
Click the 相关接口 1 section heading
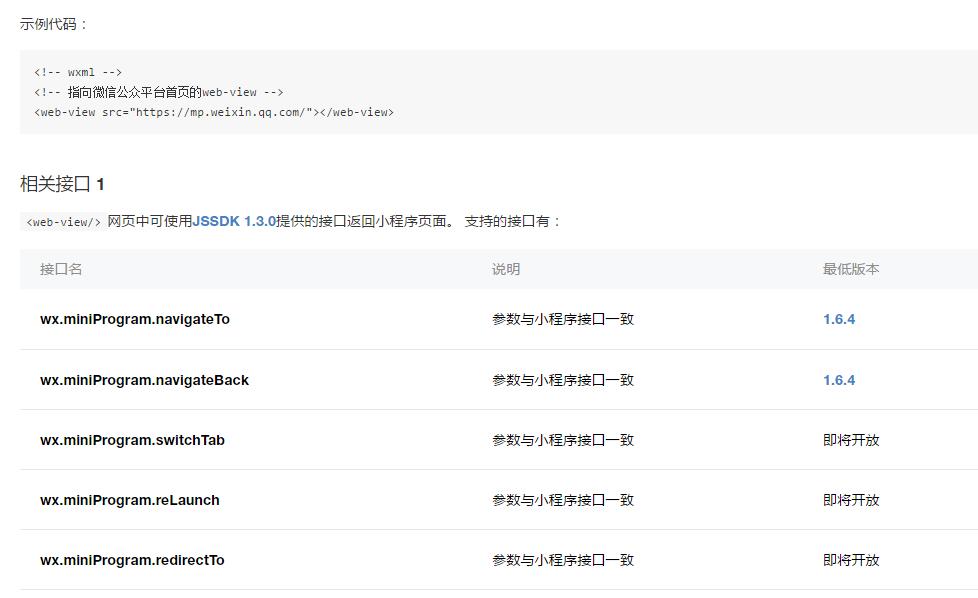coord(62,184)
